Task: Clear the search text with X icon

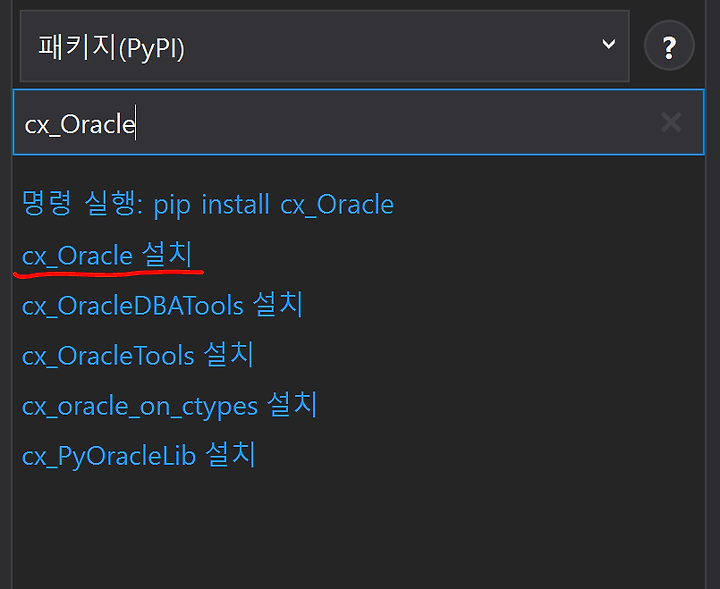Action: tap(671, 123)
